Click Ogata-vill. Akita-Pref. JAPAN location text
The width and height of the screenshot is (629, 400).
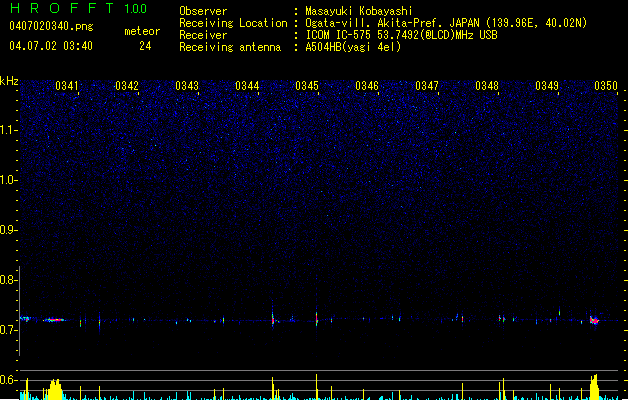(446, 23)
